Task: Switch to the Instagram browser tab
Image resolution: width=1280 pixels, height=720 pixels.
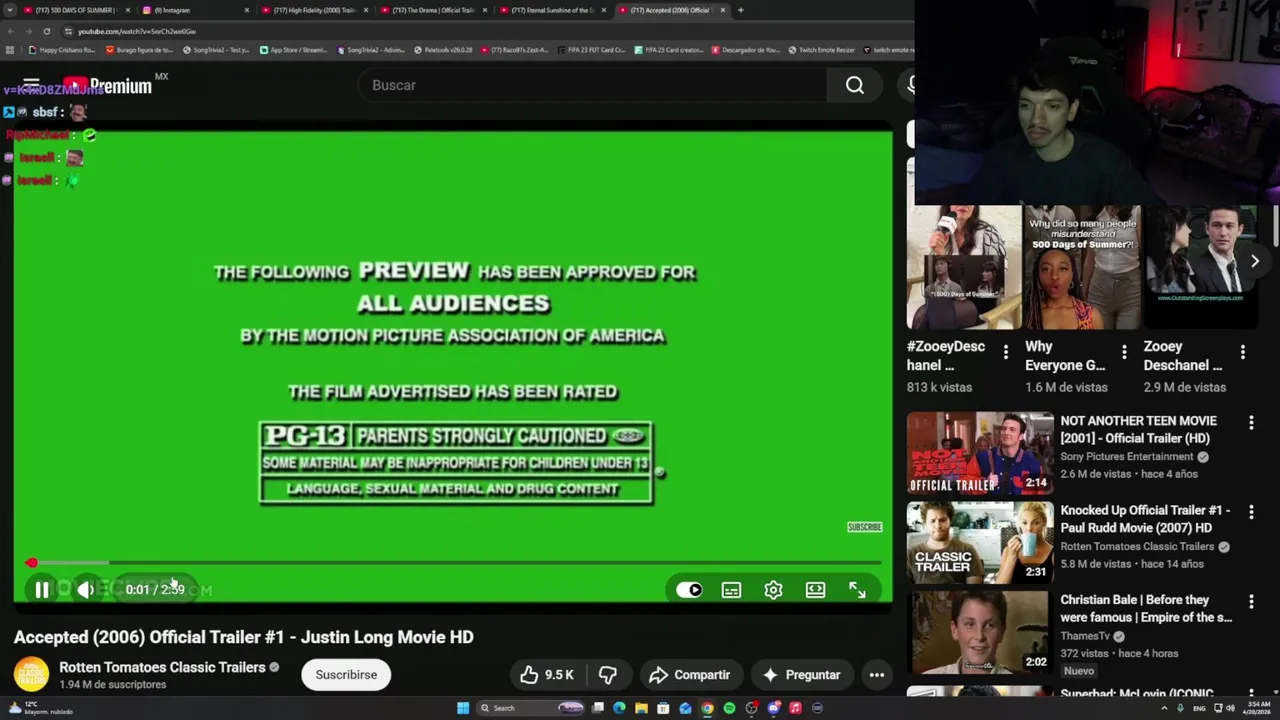Action: tap(195, 10)
